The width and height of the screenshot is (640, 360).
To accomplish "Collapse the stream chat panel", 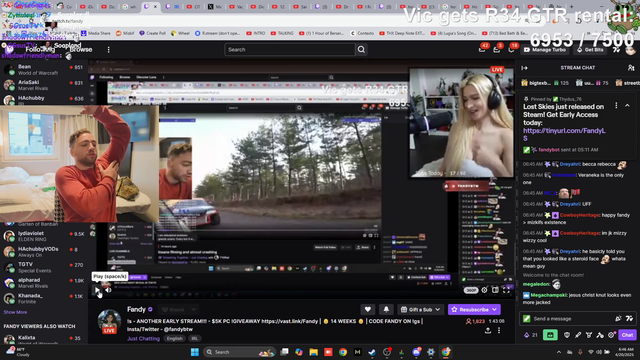I will pyautogui.click(x=524, y=68).
